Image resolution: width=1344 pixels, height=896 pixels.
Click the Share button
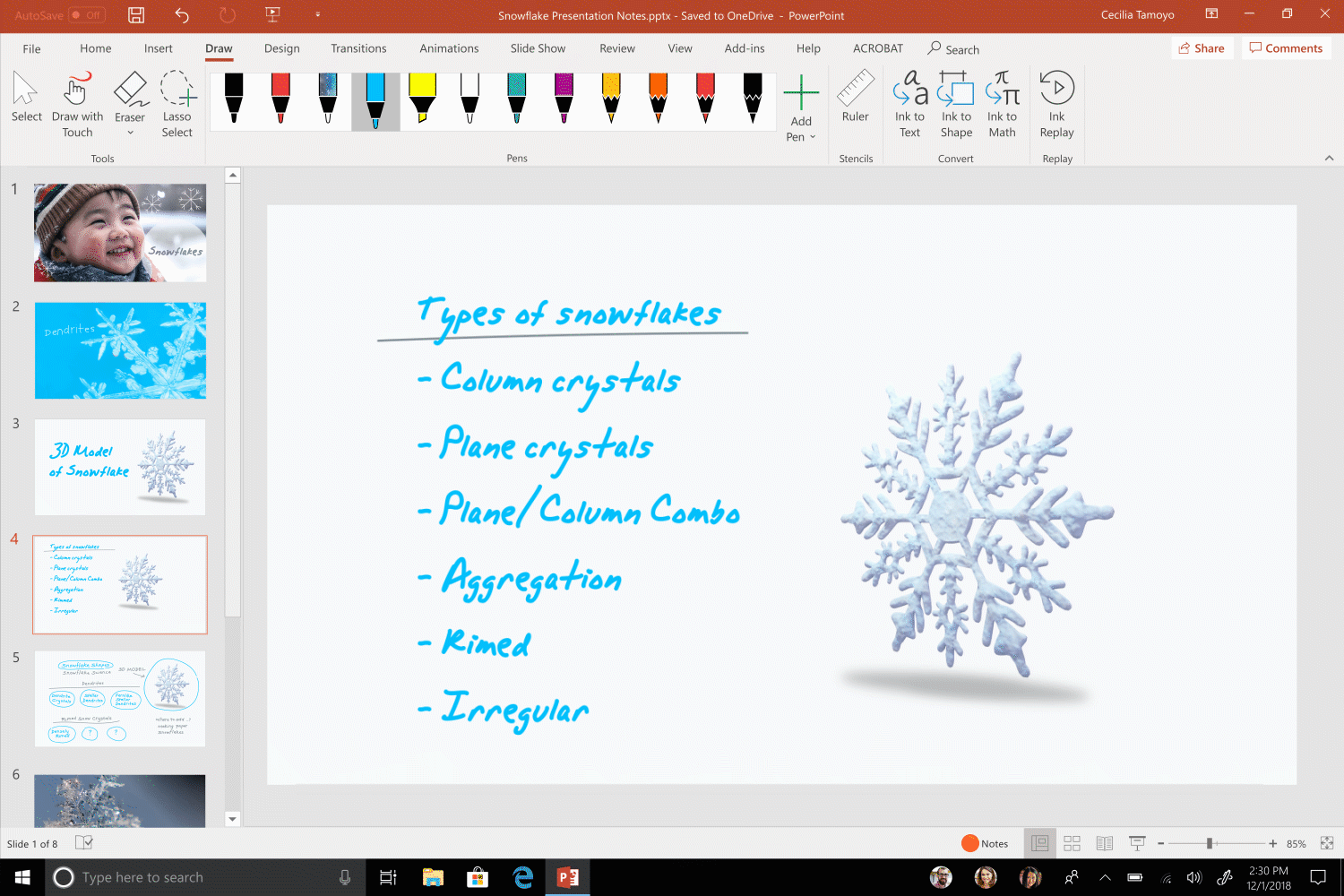[1202, 48]
